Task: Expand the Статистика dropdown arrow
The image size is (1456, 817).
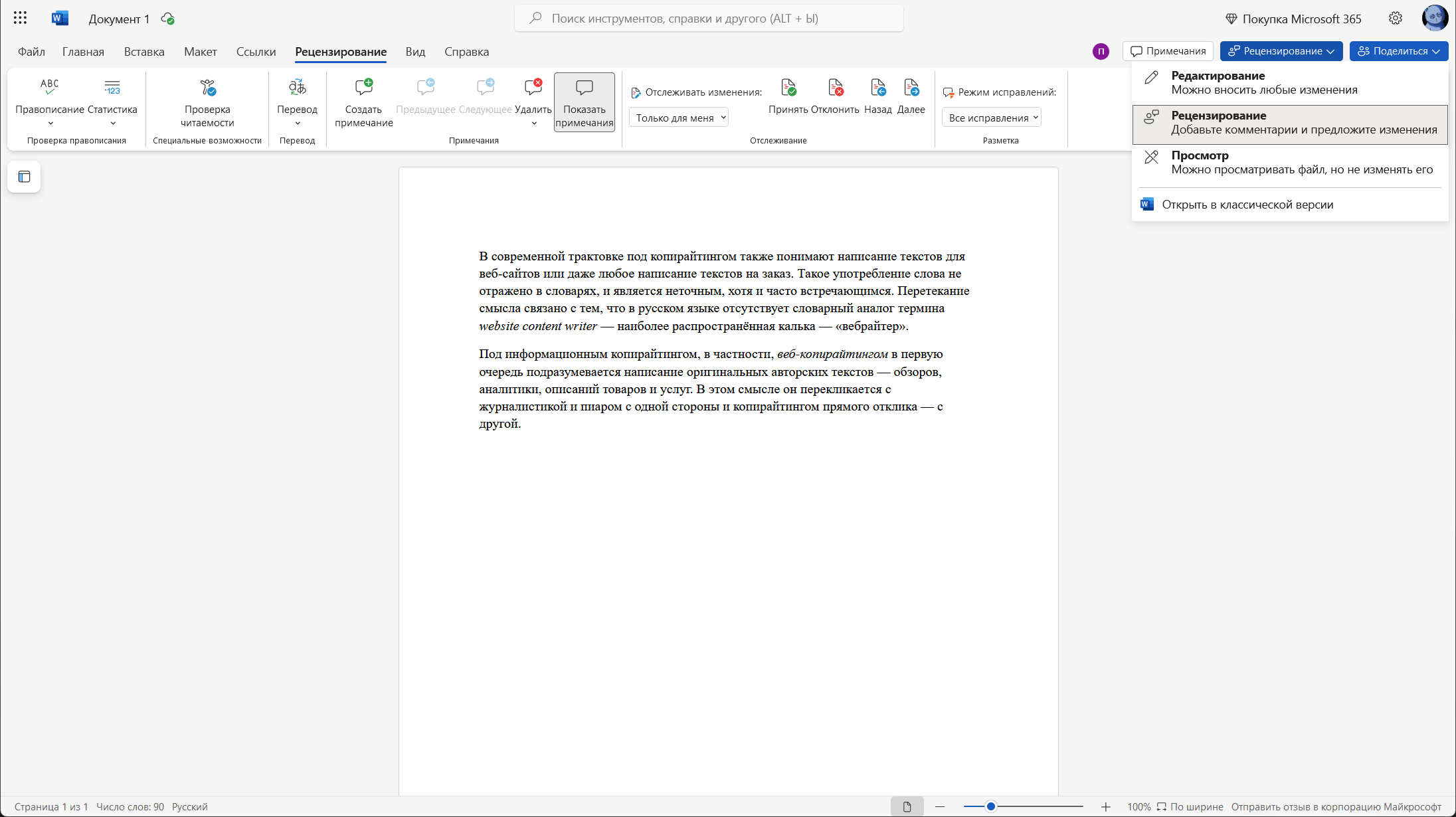Action: pos(113,124)
